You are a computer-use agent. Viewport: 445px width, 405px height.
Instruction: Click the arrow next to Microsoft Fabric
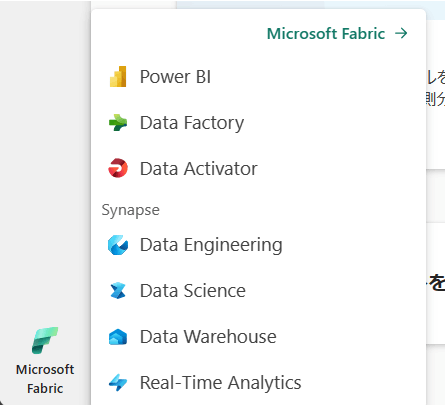401,33
